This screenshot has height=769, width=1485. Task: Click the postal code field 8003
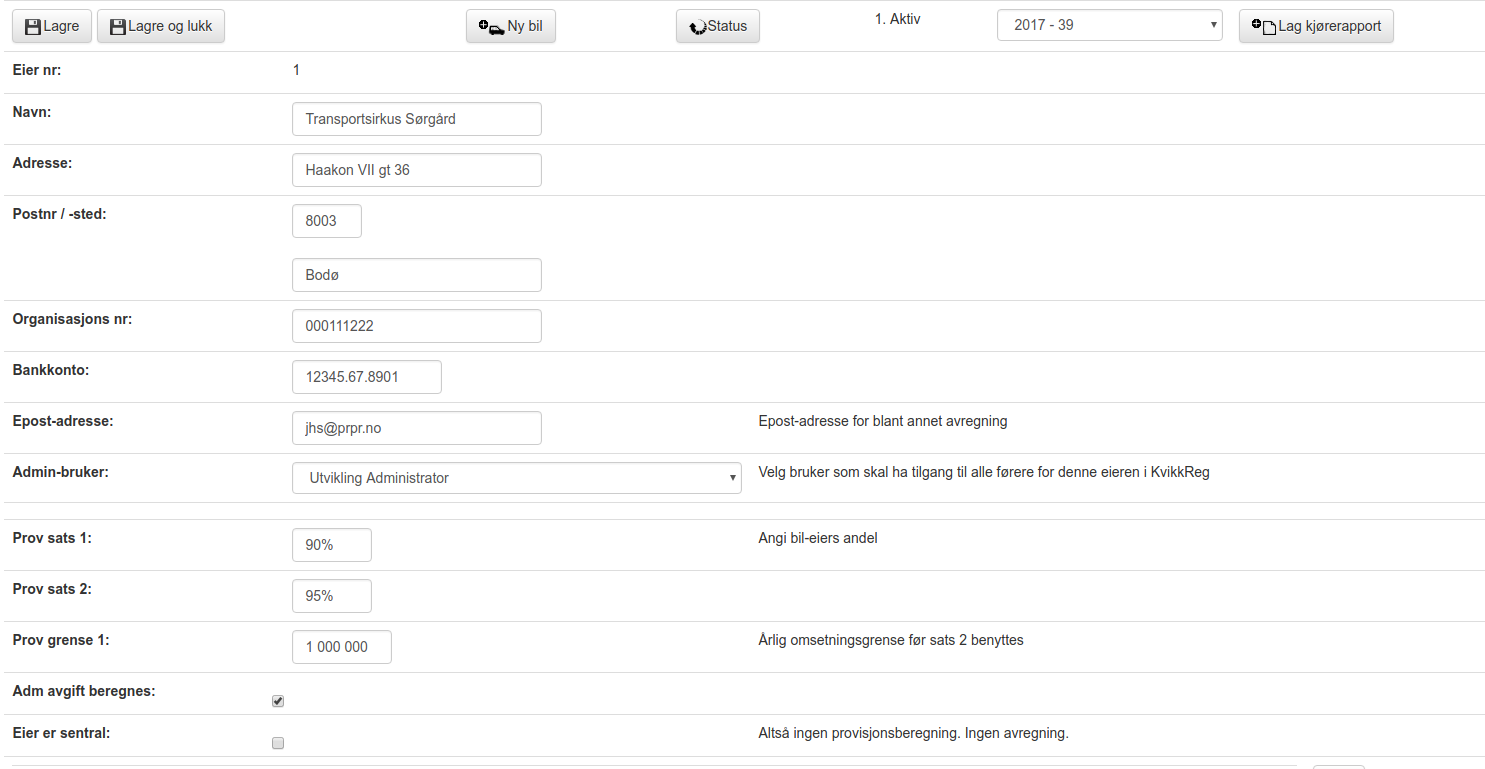point(327,221)
